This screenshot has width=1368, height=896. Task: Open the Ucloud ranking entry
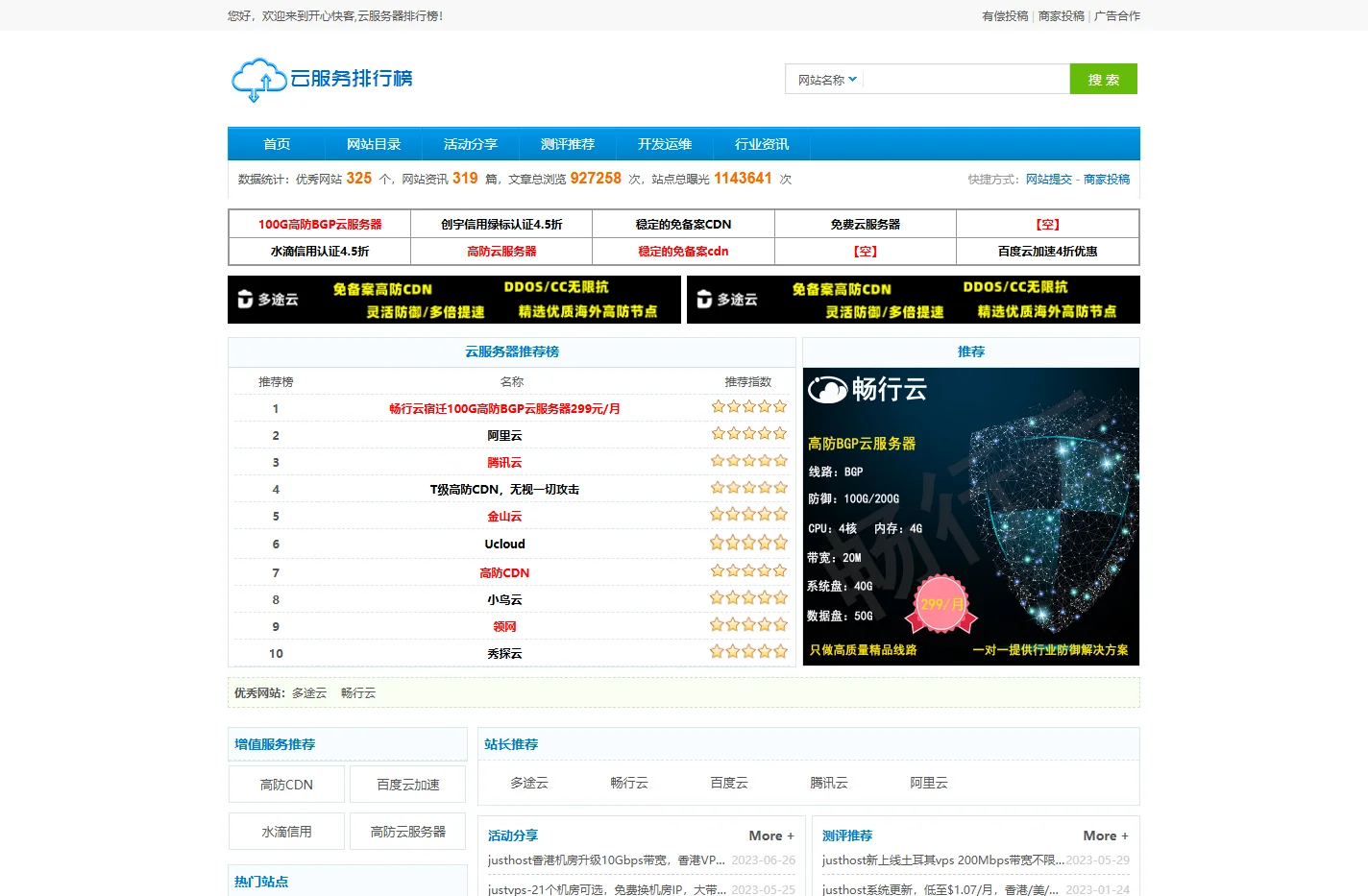[x=504, y=544]
